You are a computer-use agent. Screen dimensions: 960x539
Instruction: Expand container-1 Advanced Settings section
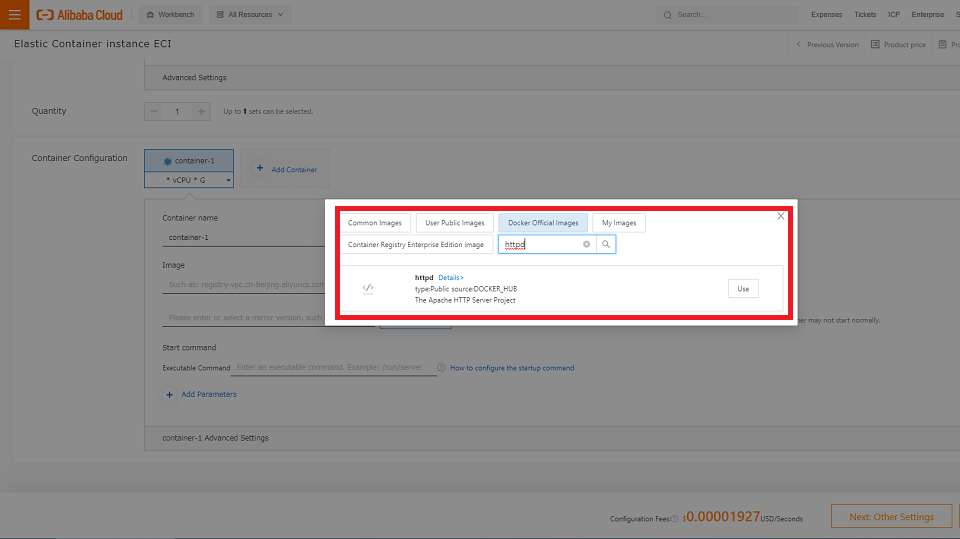click(215, 438)
